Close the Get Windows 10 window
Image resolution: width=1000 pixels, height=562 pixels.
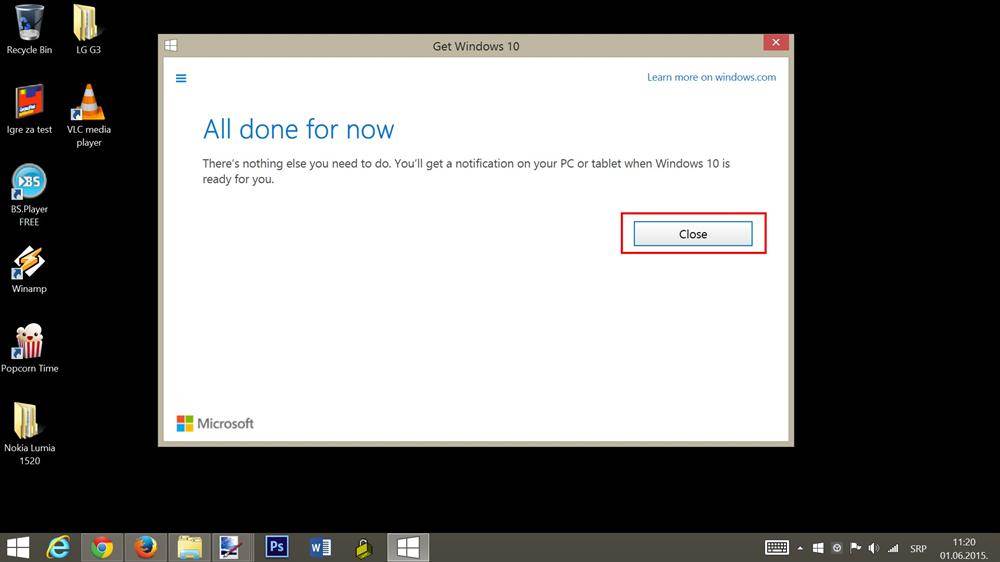point(776,44)
